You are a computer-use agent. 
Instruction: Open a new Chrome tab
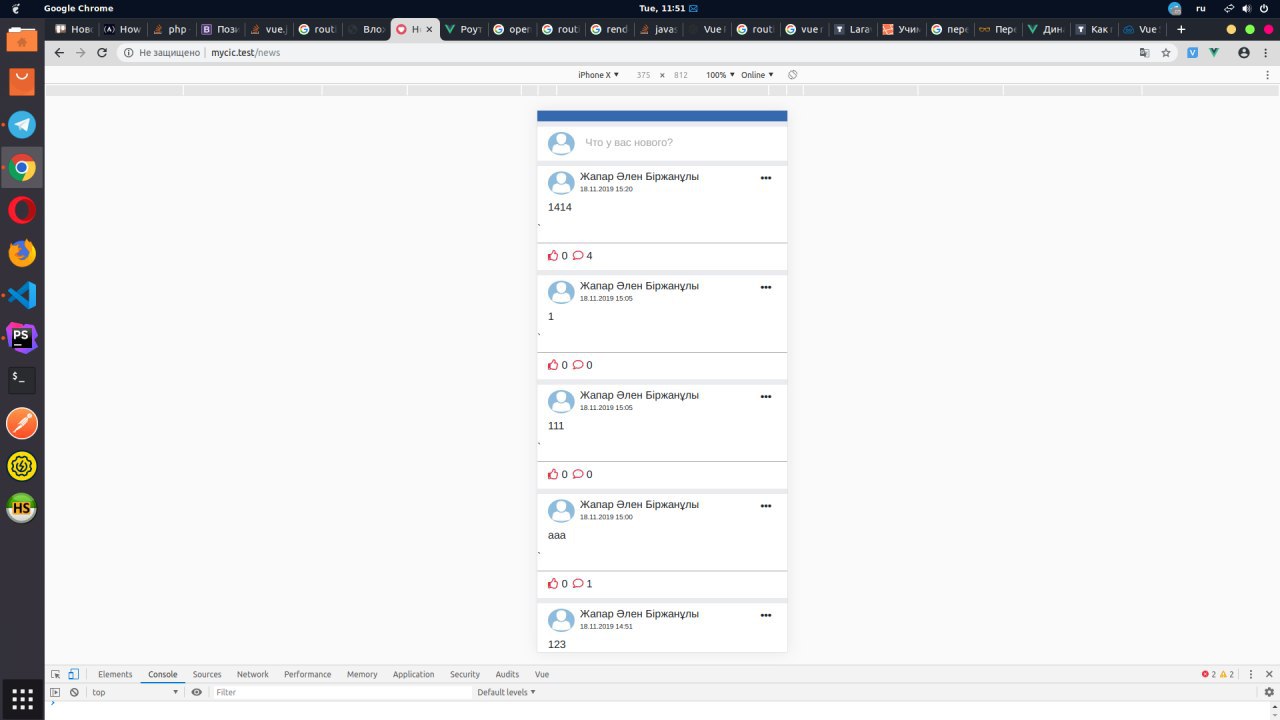(1181, 29)
